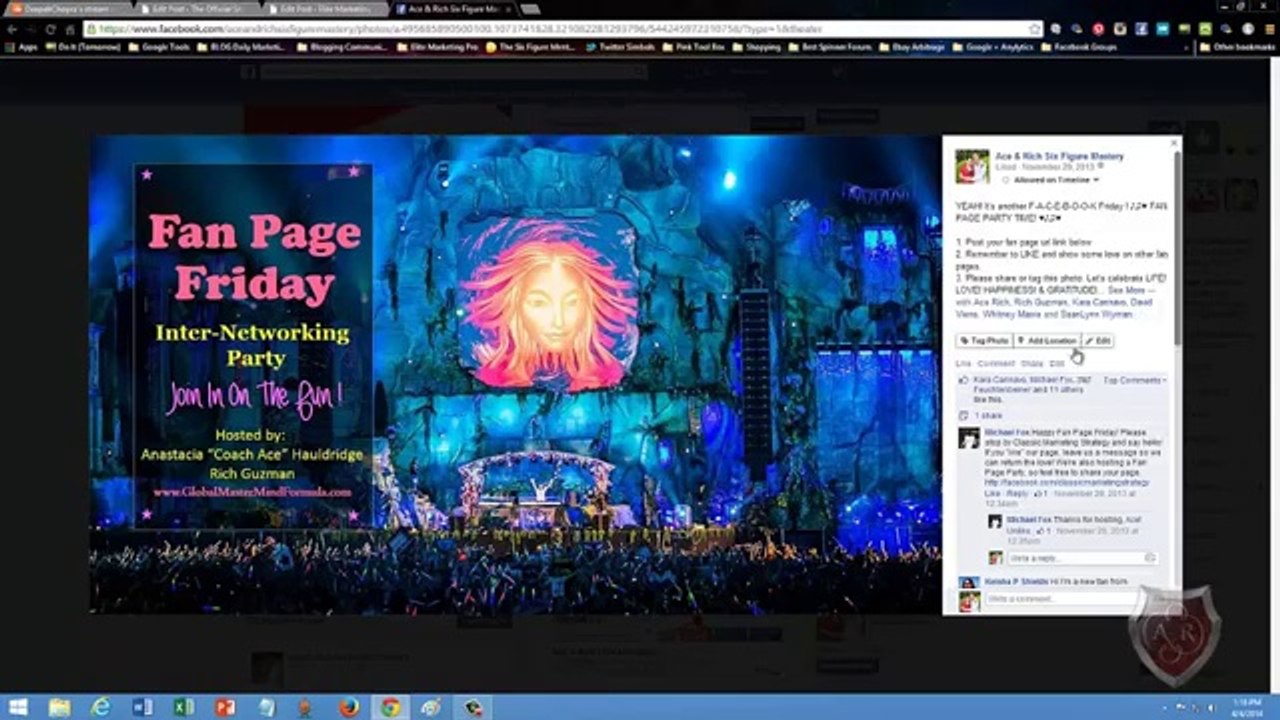This screenshot has width=1280, height=720.
Task: Click the Share link under the photo post
Action: pos(1031,363)
